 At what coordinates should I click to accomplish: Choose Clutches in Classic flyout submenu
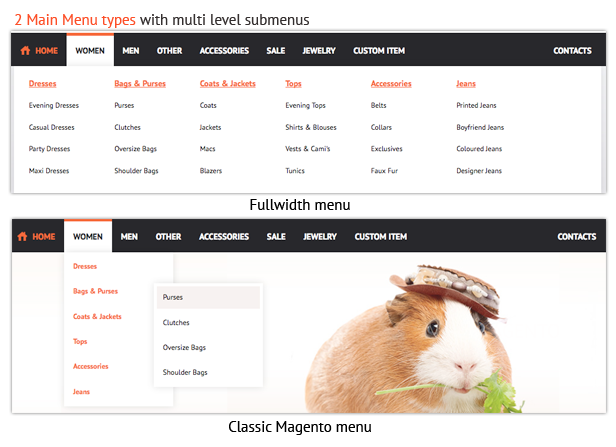176,322
